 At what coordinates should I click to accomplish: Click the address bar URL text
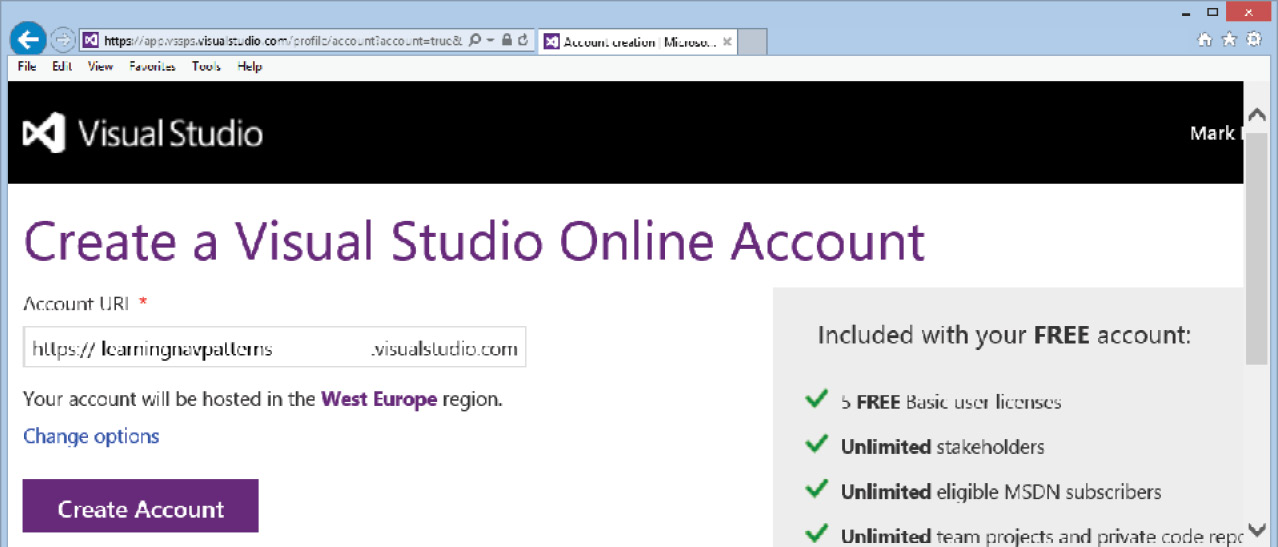(284, 41)
